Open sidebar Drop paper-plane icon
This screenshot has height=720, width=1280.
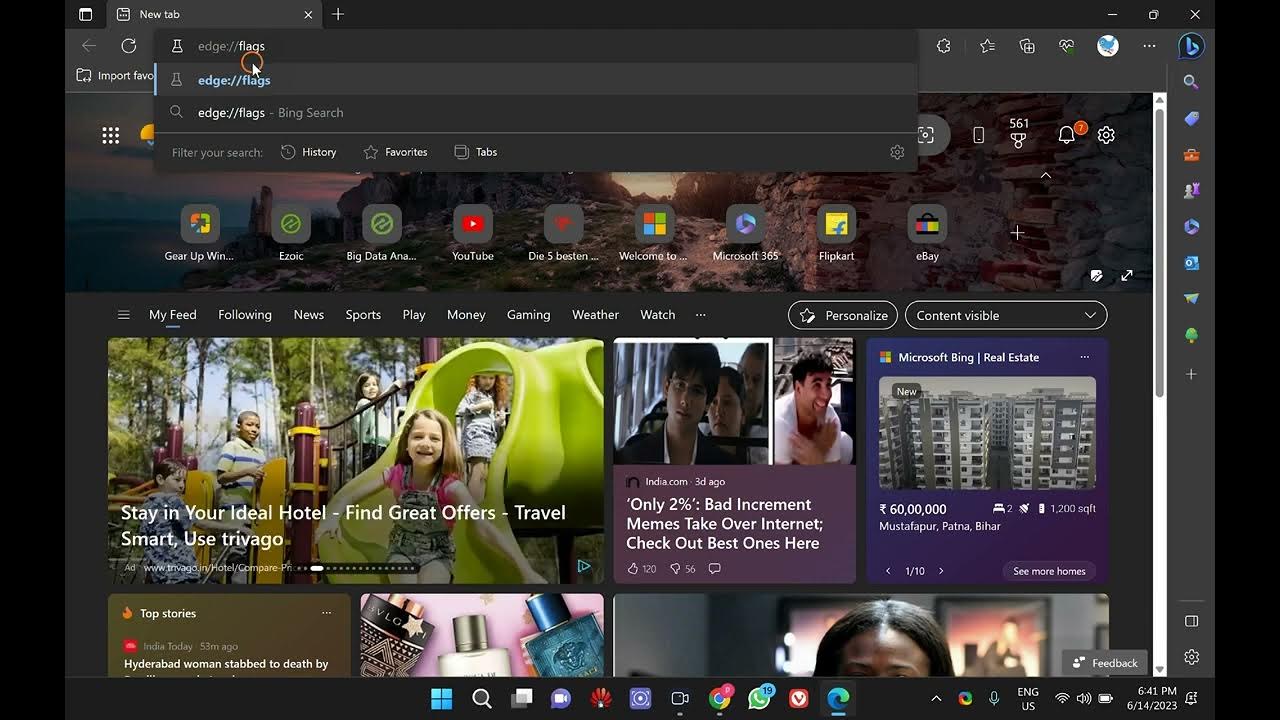point(1191,299)
